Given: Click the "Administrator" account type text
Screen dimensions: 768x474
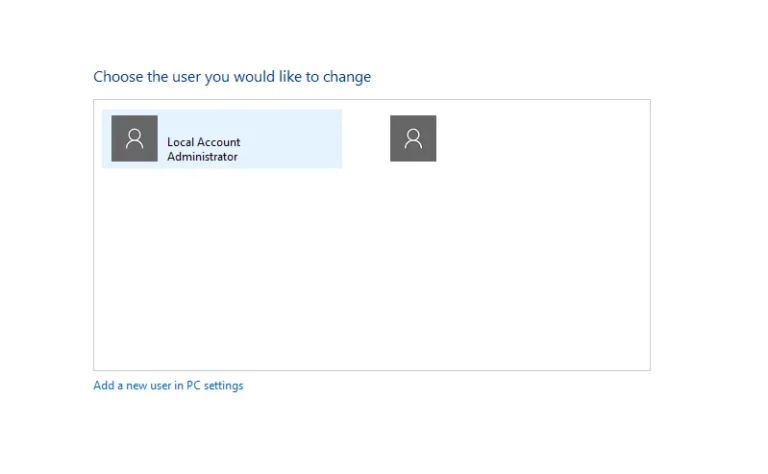Looking at the screenshot, I should click(202, 157).
